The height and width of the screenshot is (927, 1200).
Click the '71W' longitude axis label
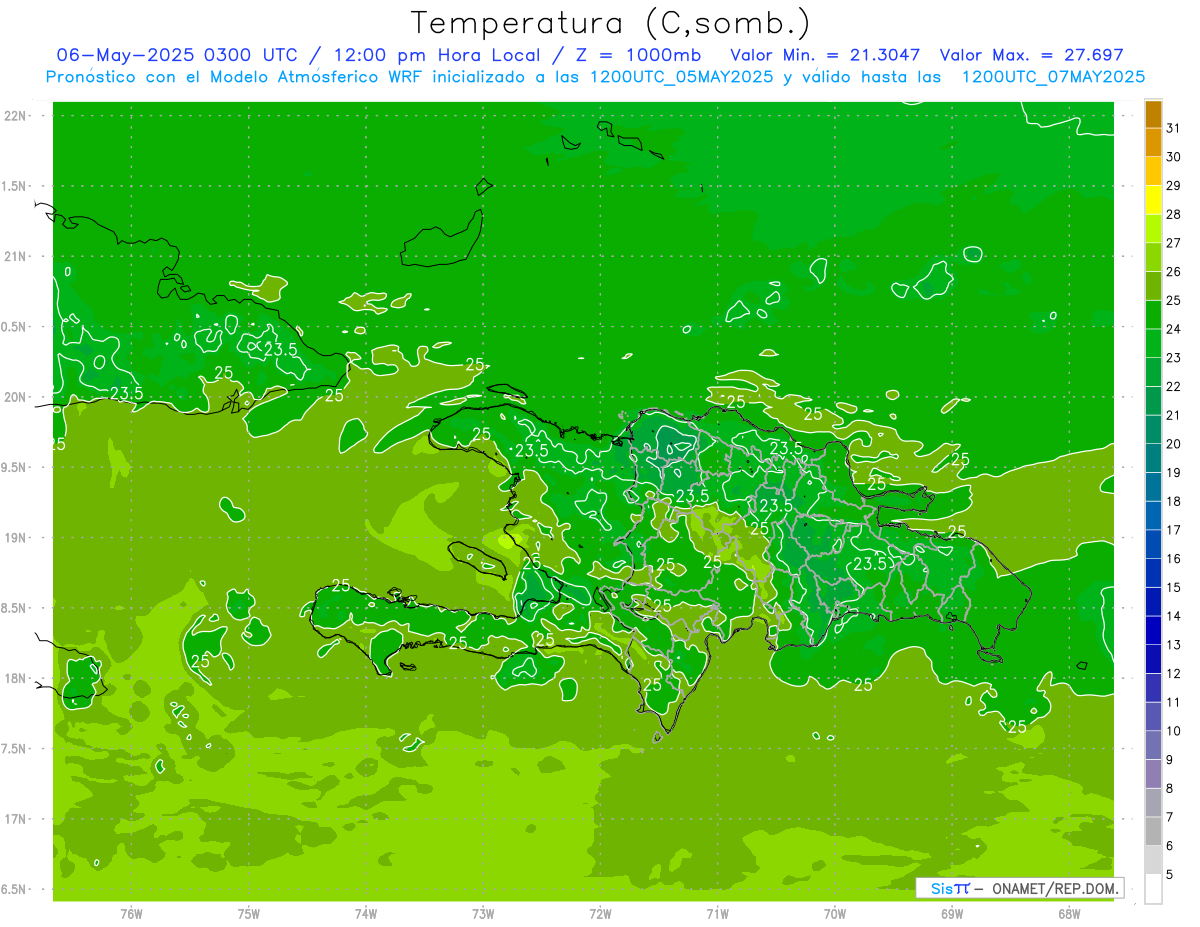[717, 913]
